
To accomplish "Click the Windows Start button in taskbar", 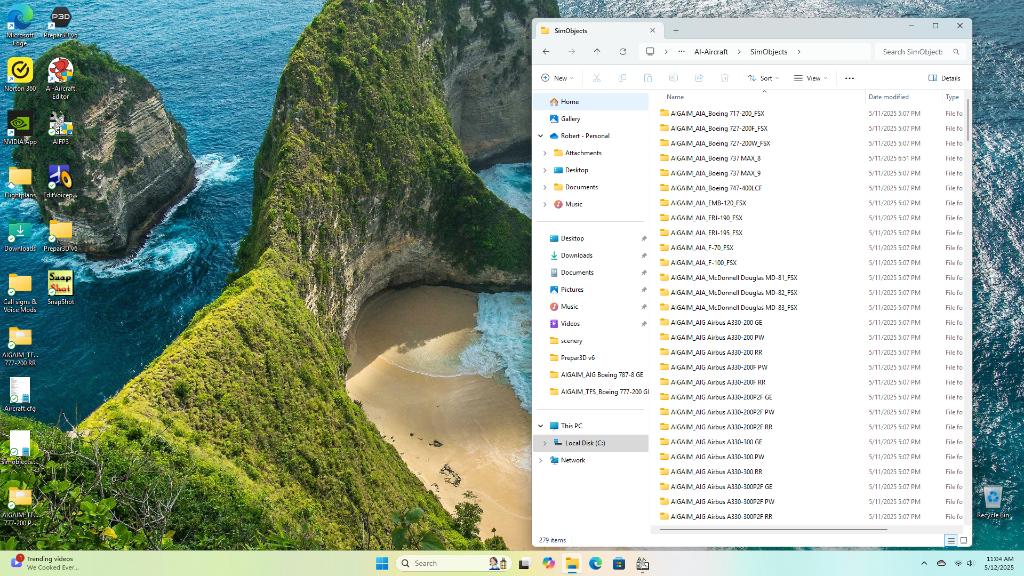I will point(382,563).
